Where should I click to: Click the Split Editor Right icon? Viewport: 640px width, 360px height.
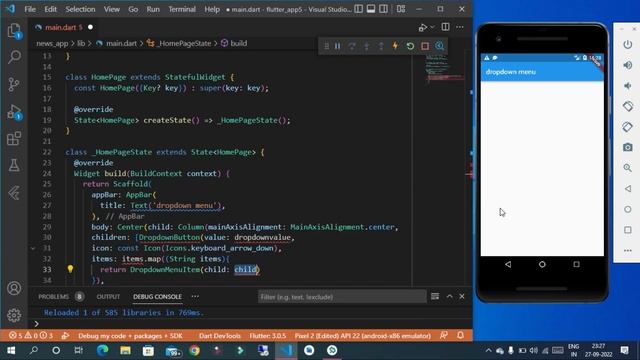coord(445,27)
